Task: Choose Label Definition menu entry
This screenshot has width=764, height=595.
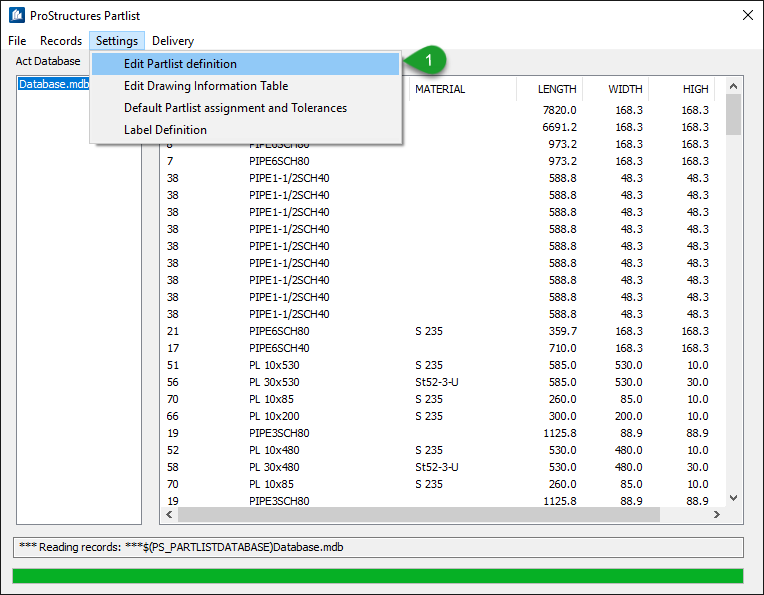Action: 165,130
